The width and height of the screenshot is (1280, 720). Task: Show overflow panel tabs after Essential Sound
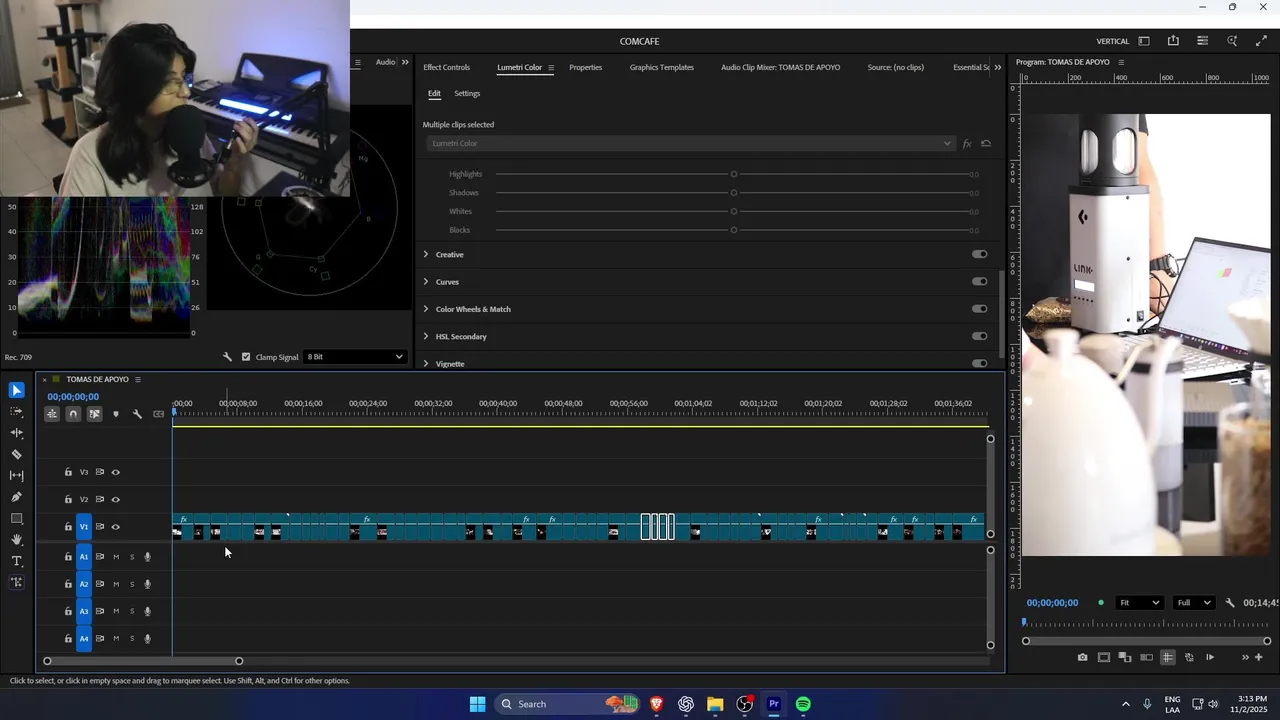click(997, 67)
